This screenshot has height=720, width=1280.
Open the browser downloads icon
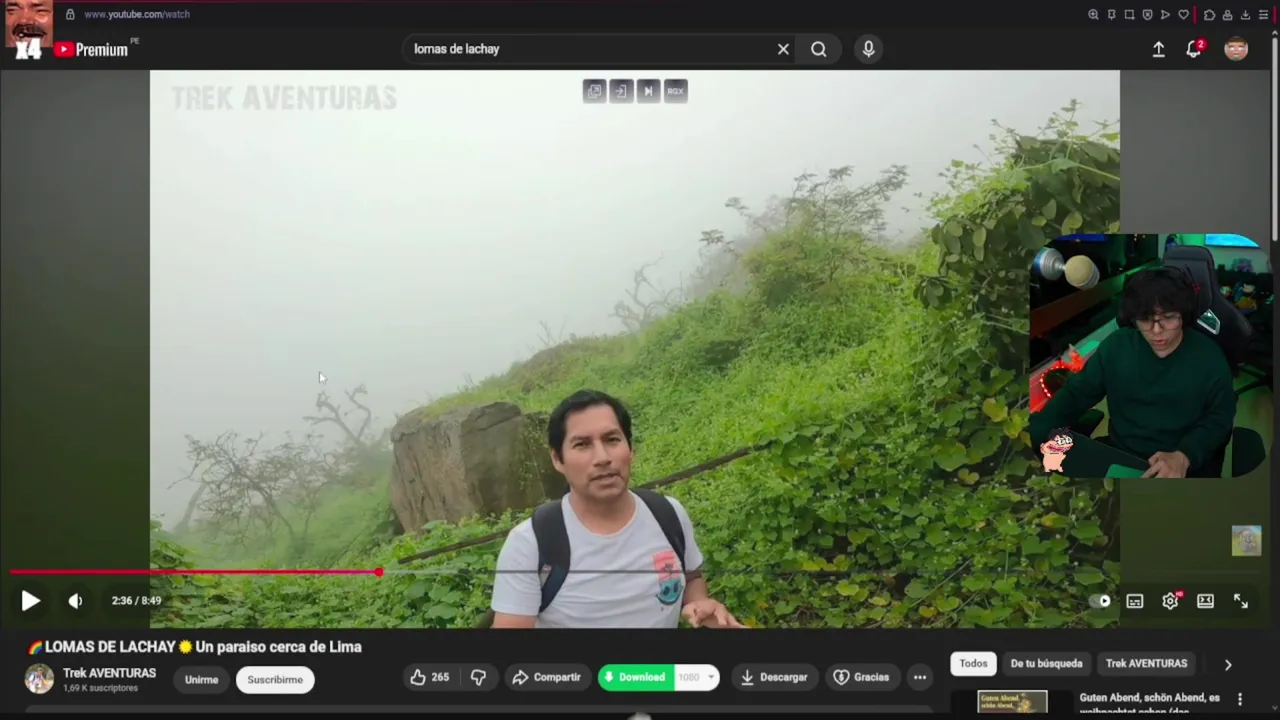point(1245,14)
